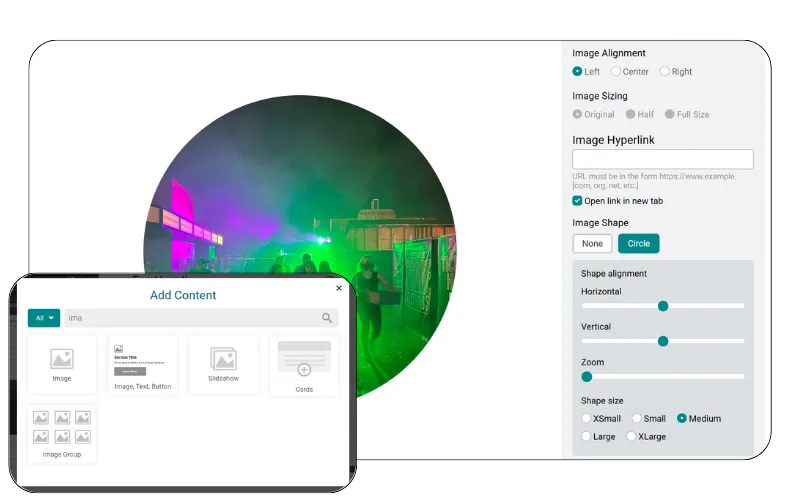Select None image shape button
This screenshot has width=800, height=500.
click(x=592, y=243)
